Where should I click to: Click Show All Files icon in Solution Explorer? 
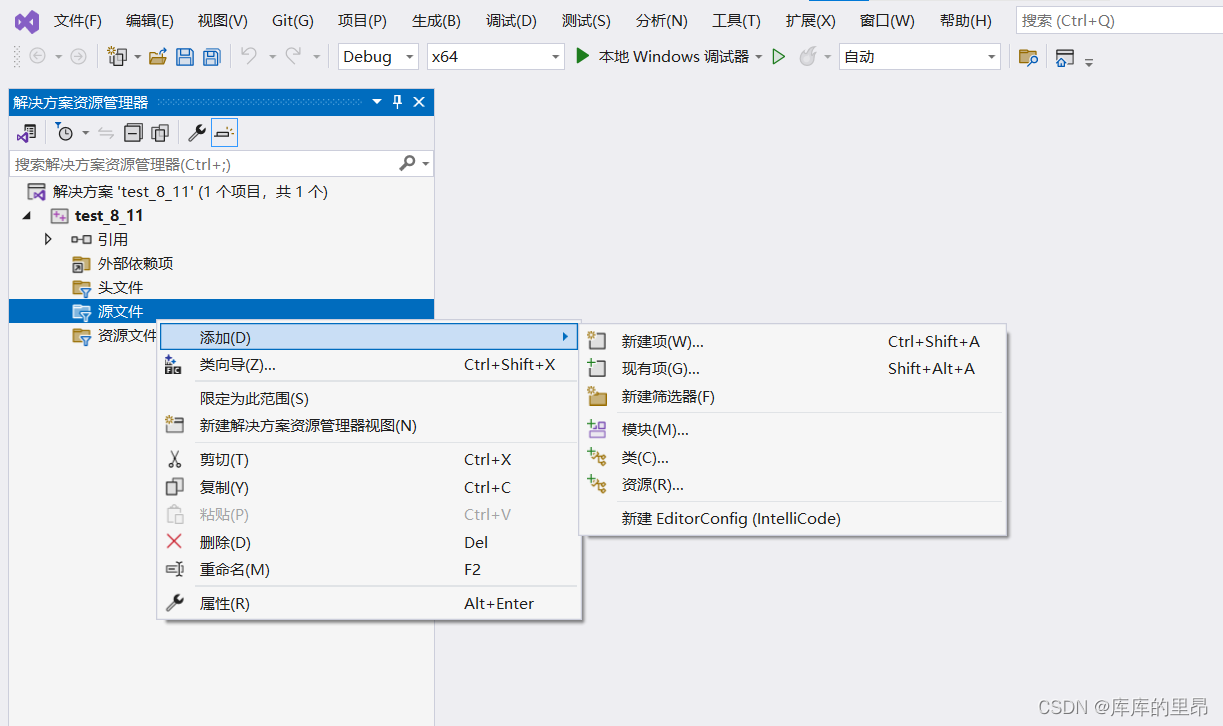[160, 133]
